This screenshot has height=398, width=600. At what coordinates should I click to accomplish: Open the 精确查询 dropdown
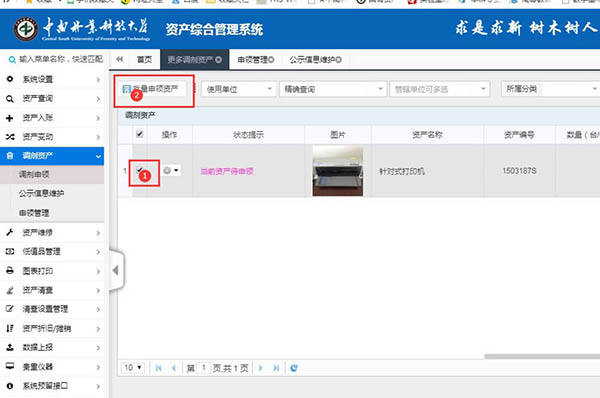(333, 89)
